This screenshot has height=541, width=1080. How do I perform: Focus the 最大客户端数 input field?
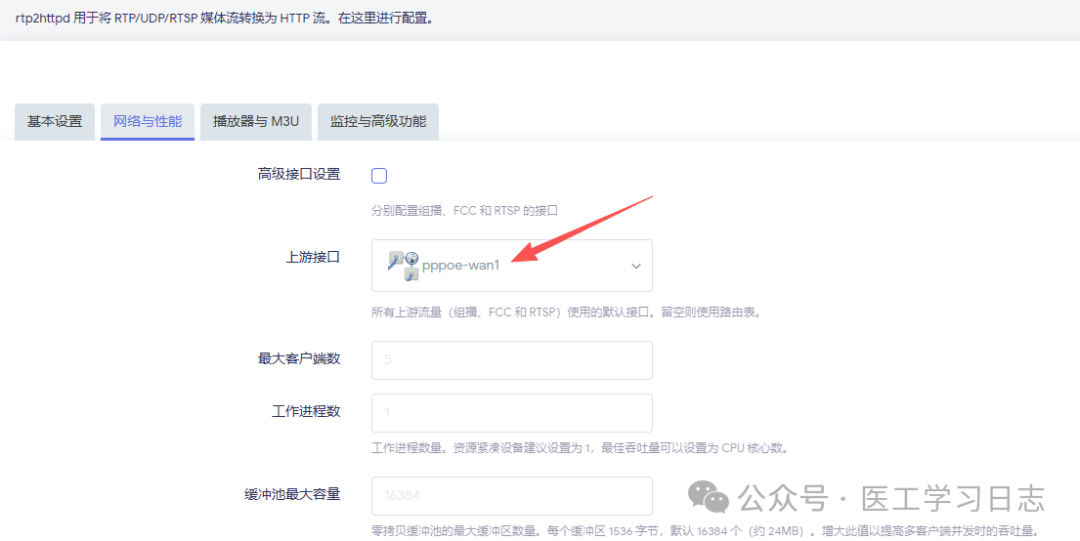(x=512, y=360)
